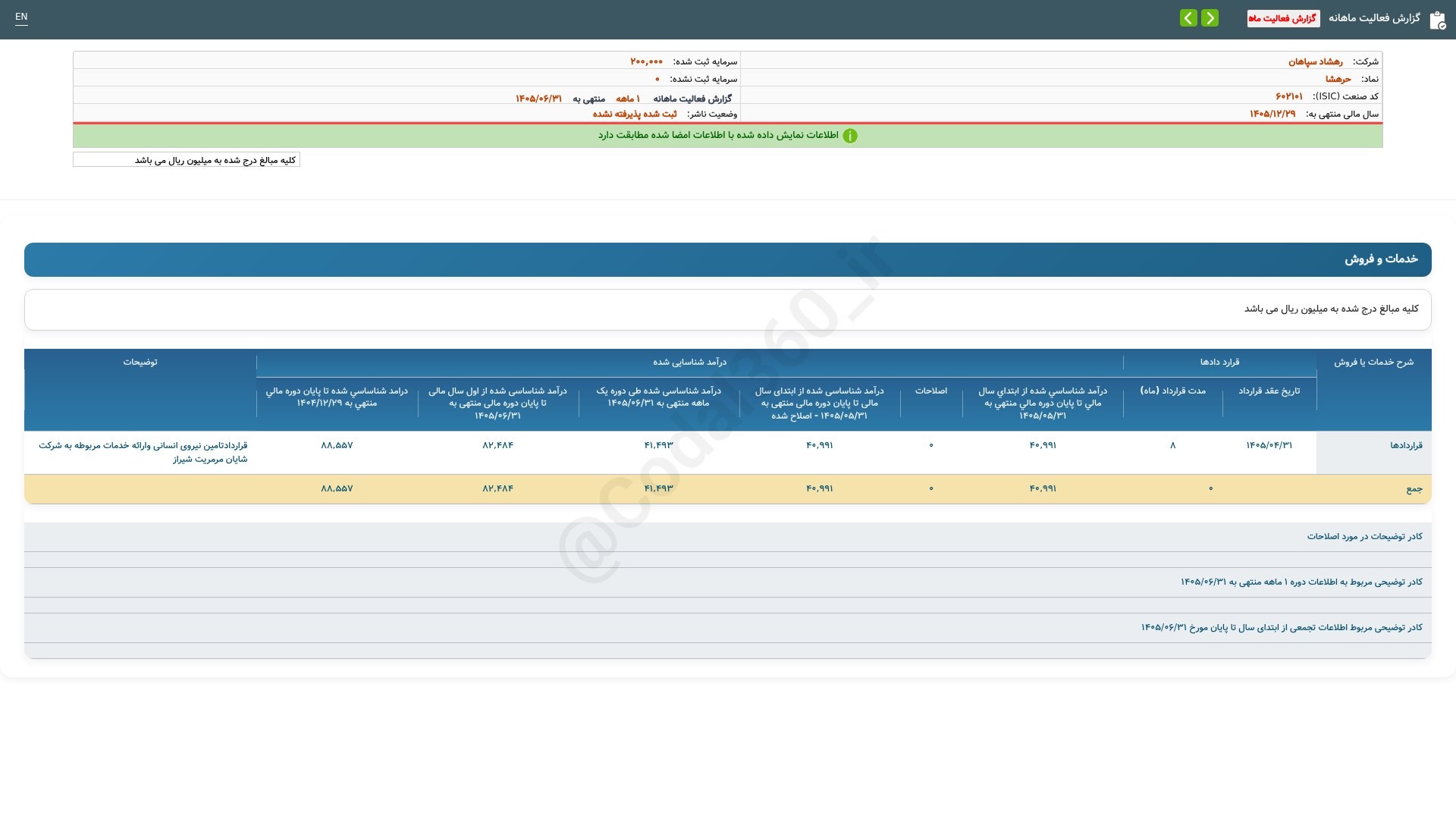Click the گزارش فعالیت ماهانه header title
Image resolution: width=1456 pixels, height=819 pixels.
pos(1374,17)
